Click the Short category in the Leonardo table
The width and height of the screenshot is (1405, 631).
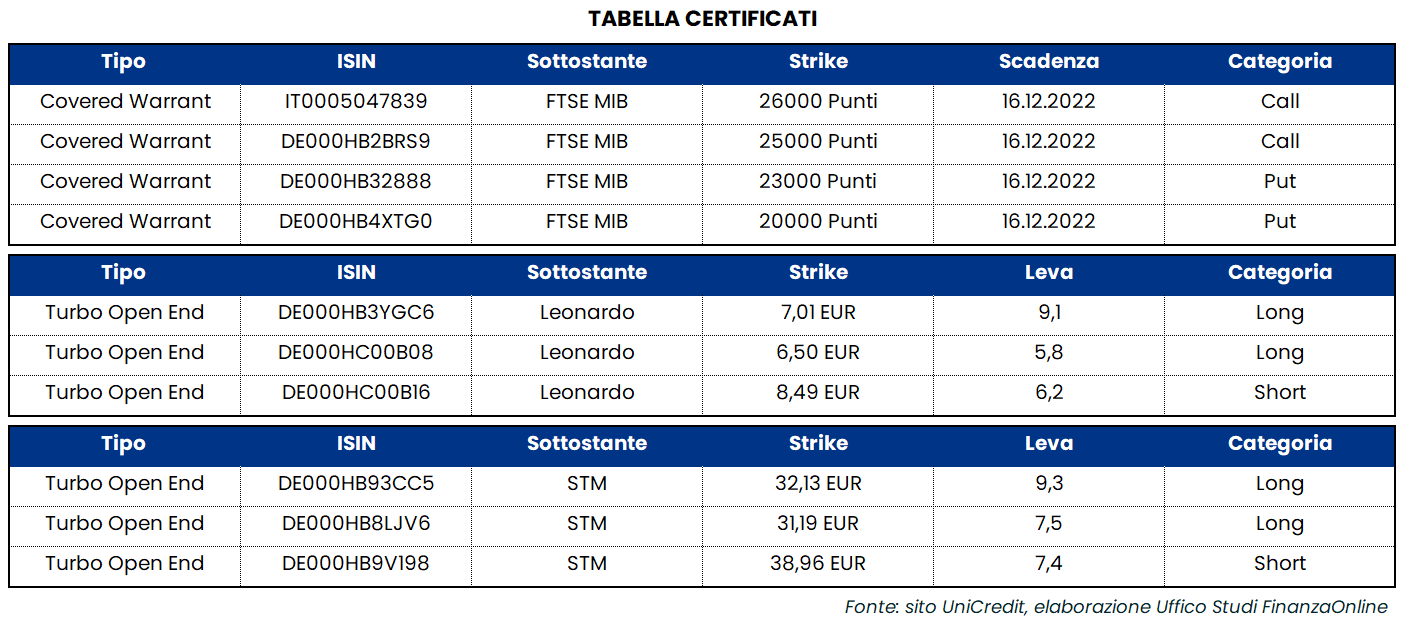coord(1280,392)
